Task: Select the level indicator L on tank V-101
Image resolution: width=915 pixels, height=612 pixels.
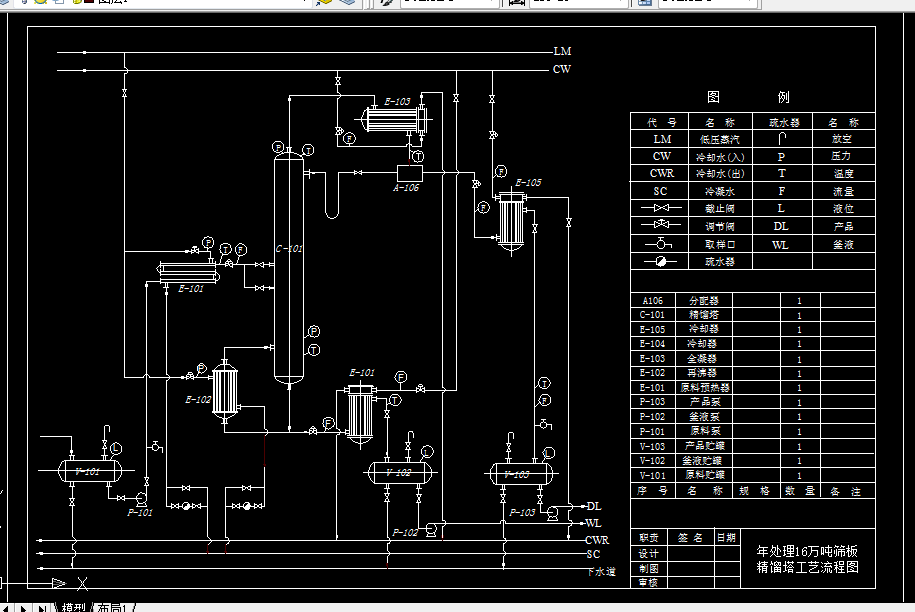Action: [x=116, y=448]
